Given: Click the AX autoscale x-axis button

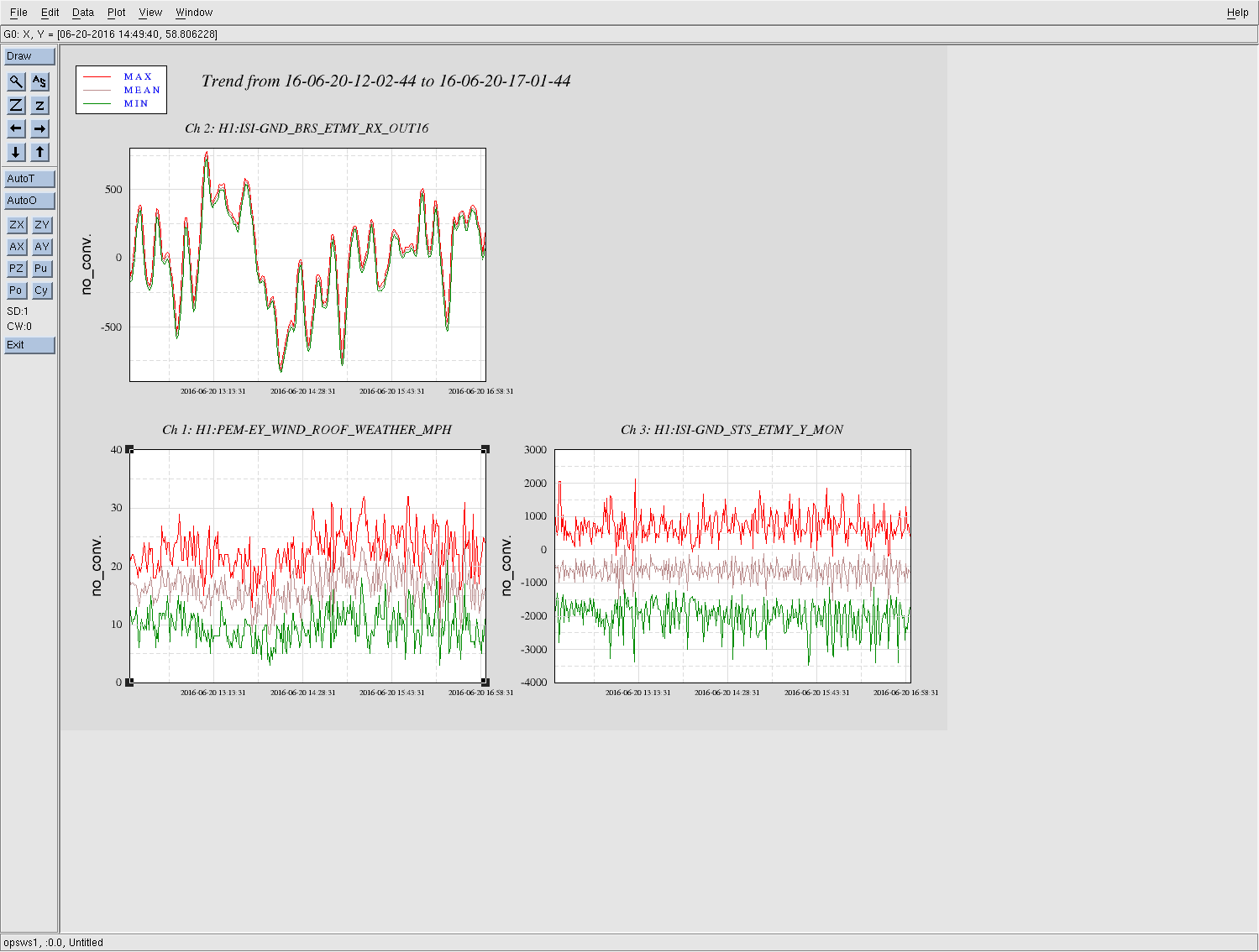Looking at the screenshot, I should [17, 247].
